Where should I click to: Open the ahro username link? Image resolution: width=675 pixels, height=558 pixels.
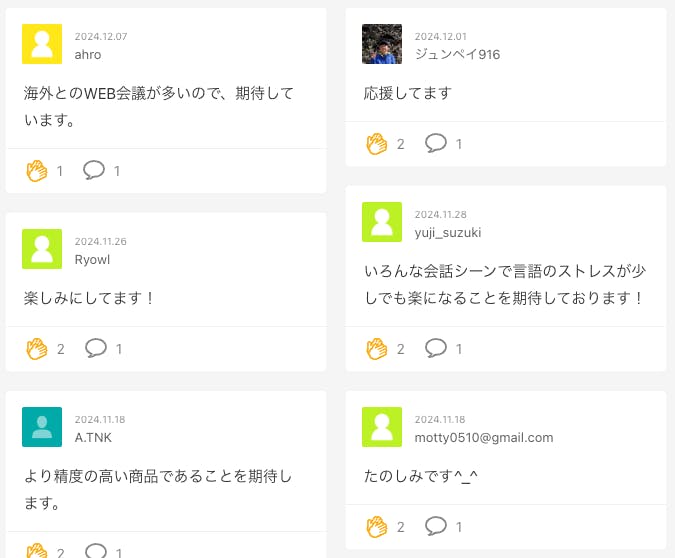click(88, 54)
